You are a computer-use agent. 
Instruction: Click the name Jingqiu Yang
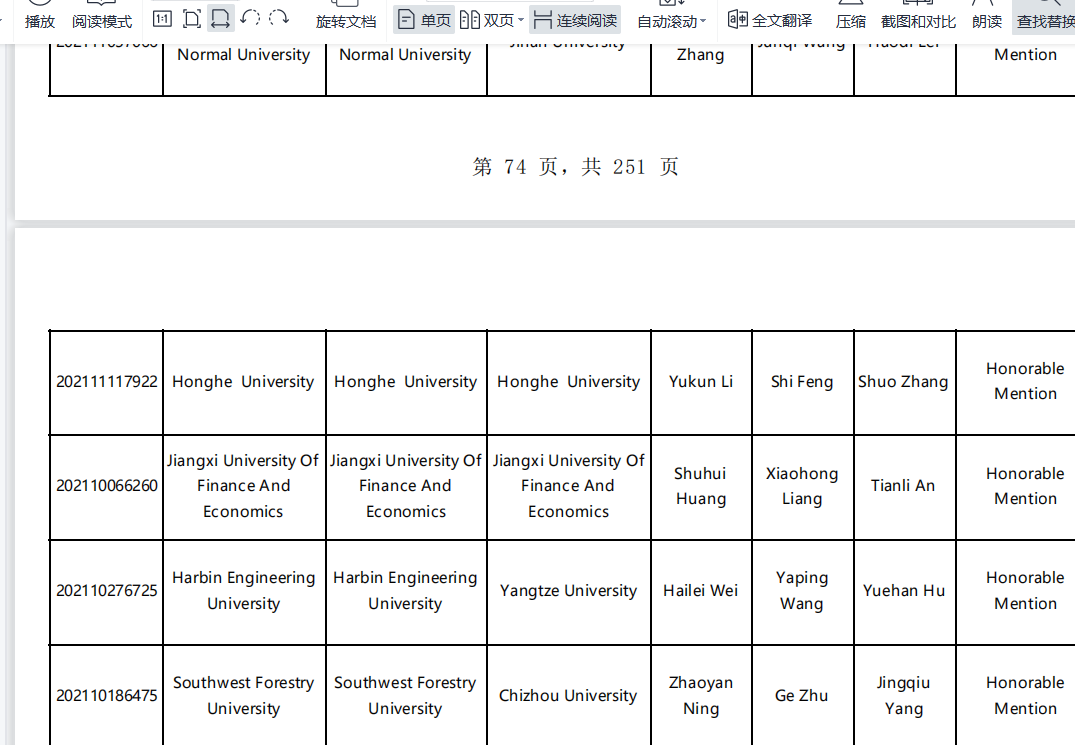pyautogui.click(x=904, y=696)
